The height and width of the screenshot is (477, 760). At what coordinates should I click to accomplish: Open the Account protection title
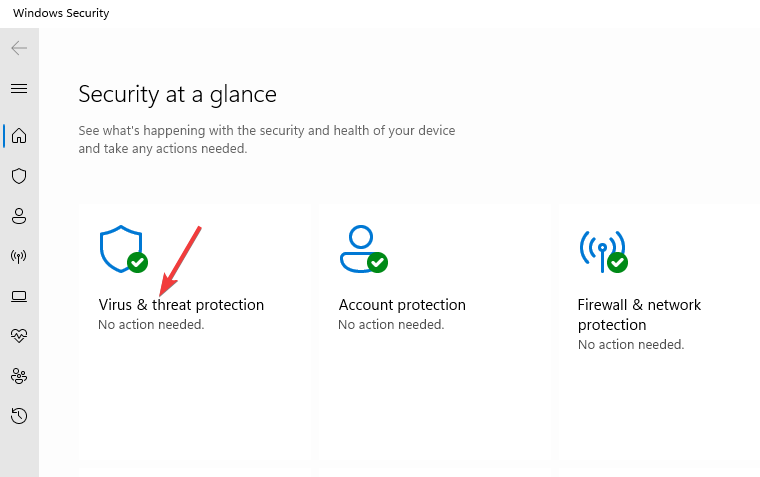tap(402, 305)
